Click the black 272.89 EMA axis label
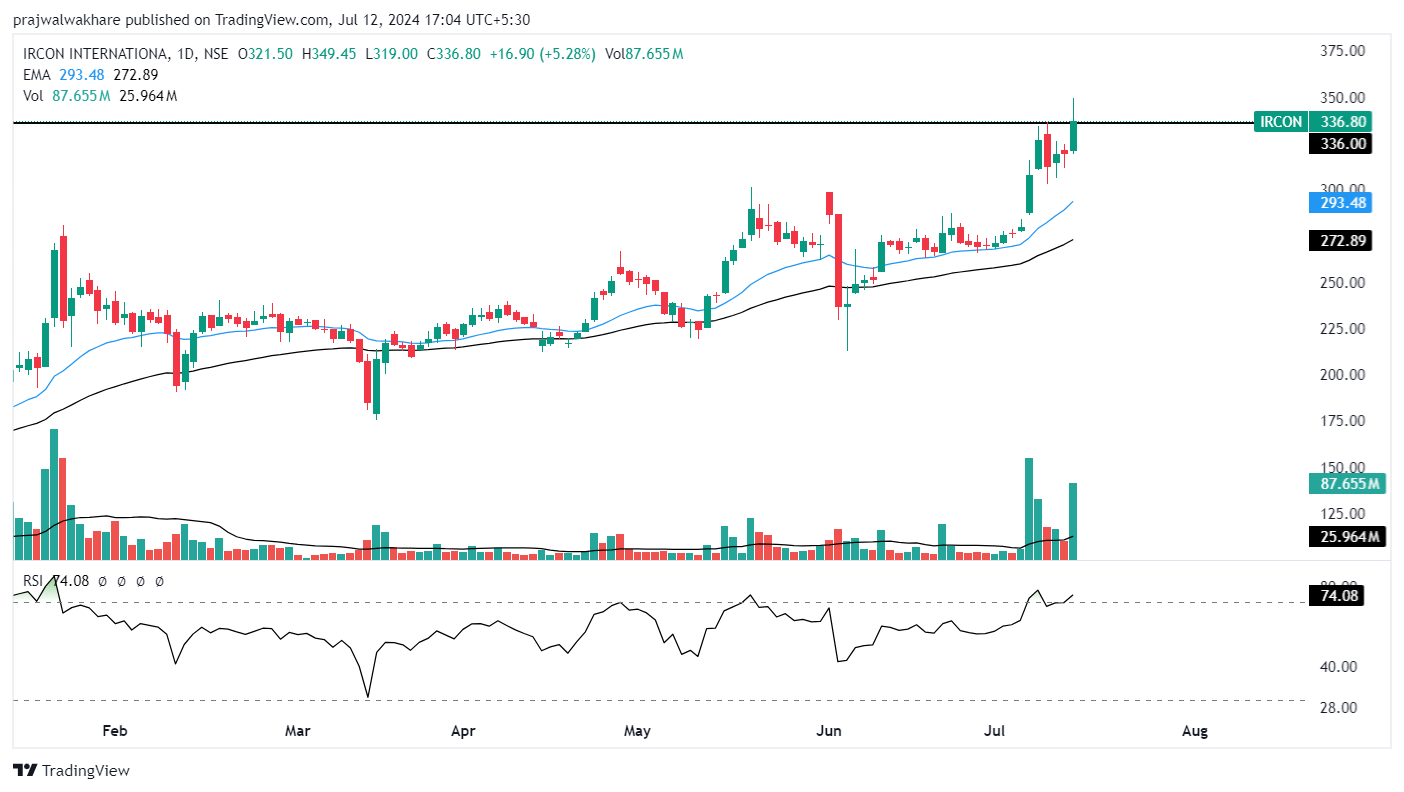The height and width of the screenshot is (792, 1404). click(x=1340, y=241)
